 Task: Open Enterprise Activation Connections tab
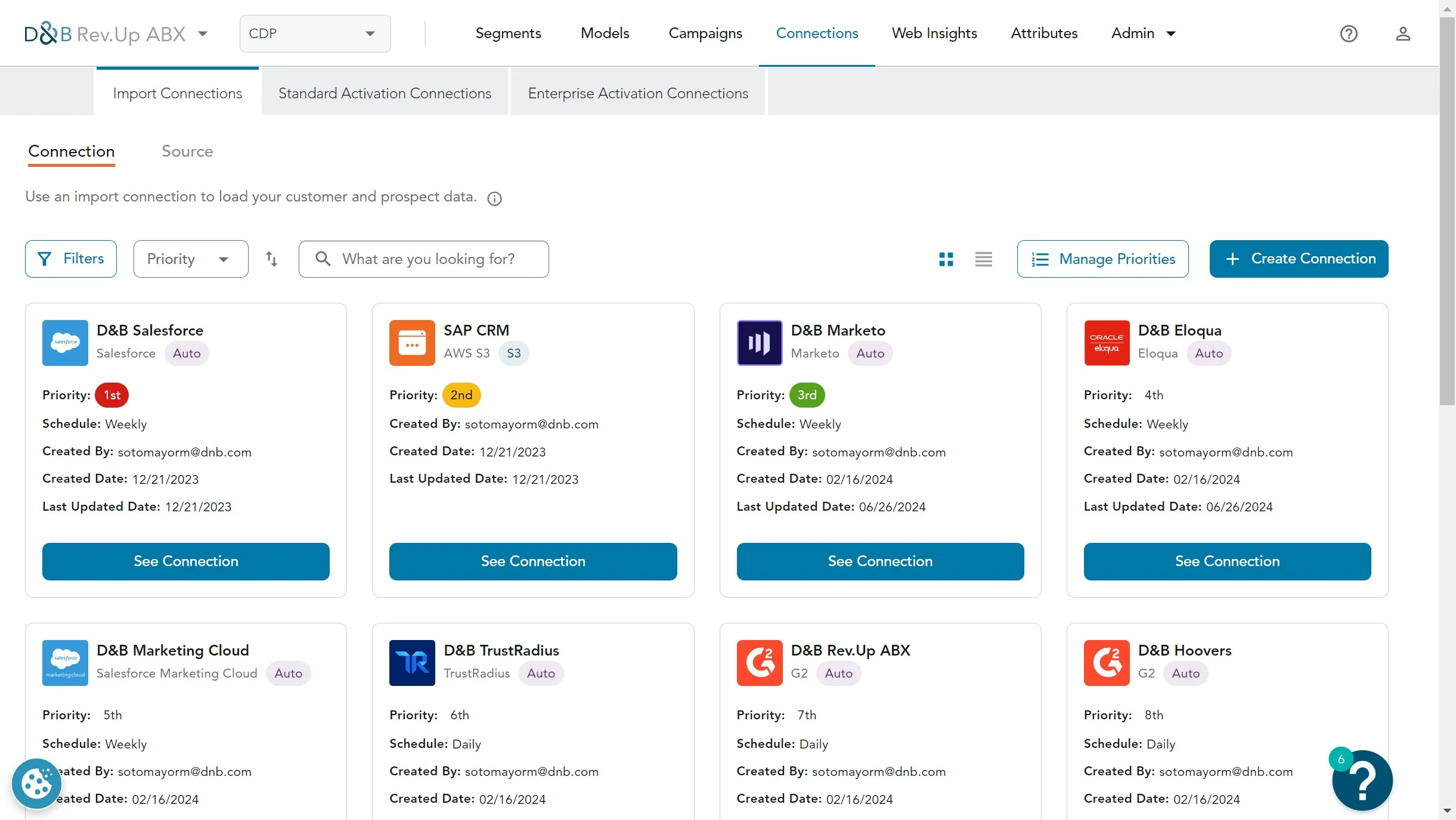click(x=638, y=92)
